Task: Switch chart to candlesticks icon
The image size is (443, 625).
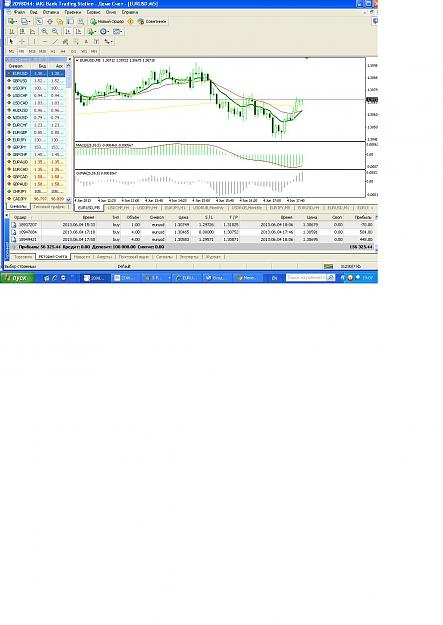Action: pyautogui.click(x=22, y=31)
